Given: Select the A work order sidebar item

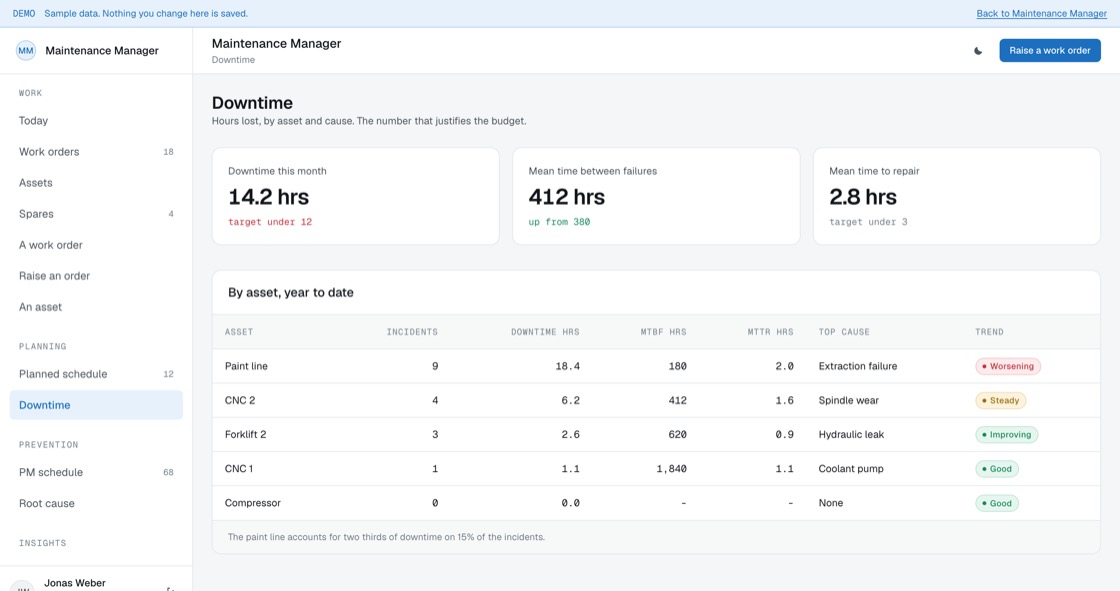Looking at the screenshot, I should click(x=96, y=245).
